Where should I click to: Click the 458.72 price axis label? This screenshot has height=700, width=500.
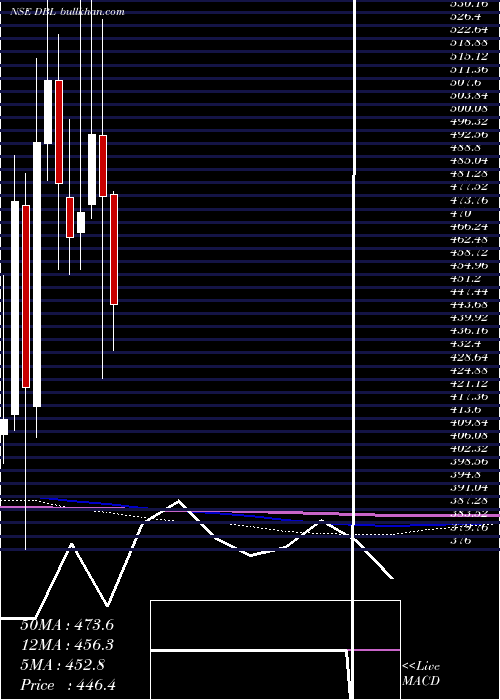click(470, 253)
